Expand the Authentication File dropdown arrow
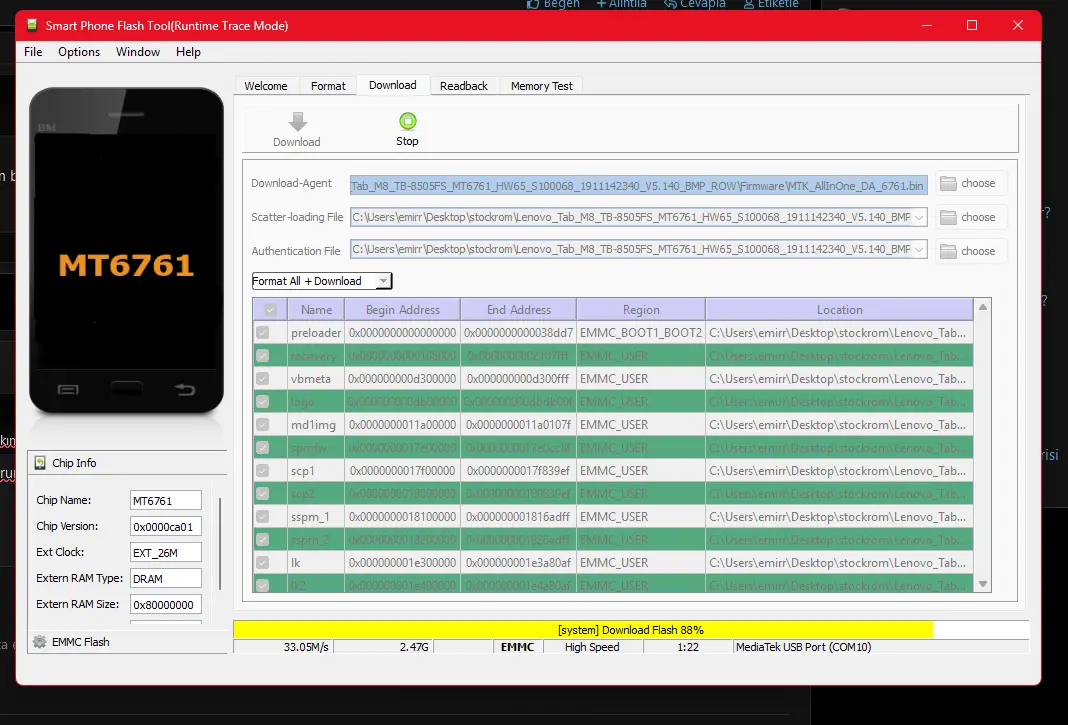 pos(919,249)
